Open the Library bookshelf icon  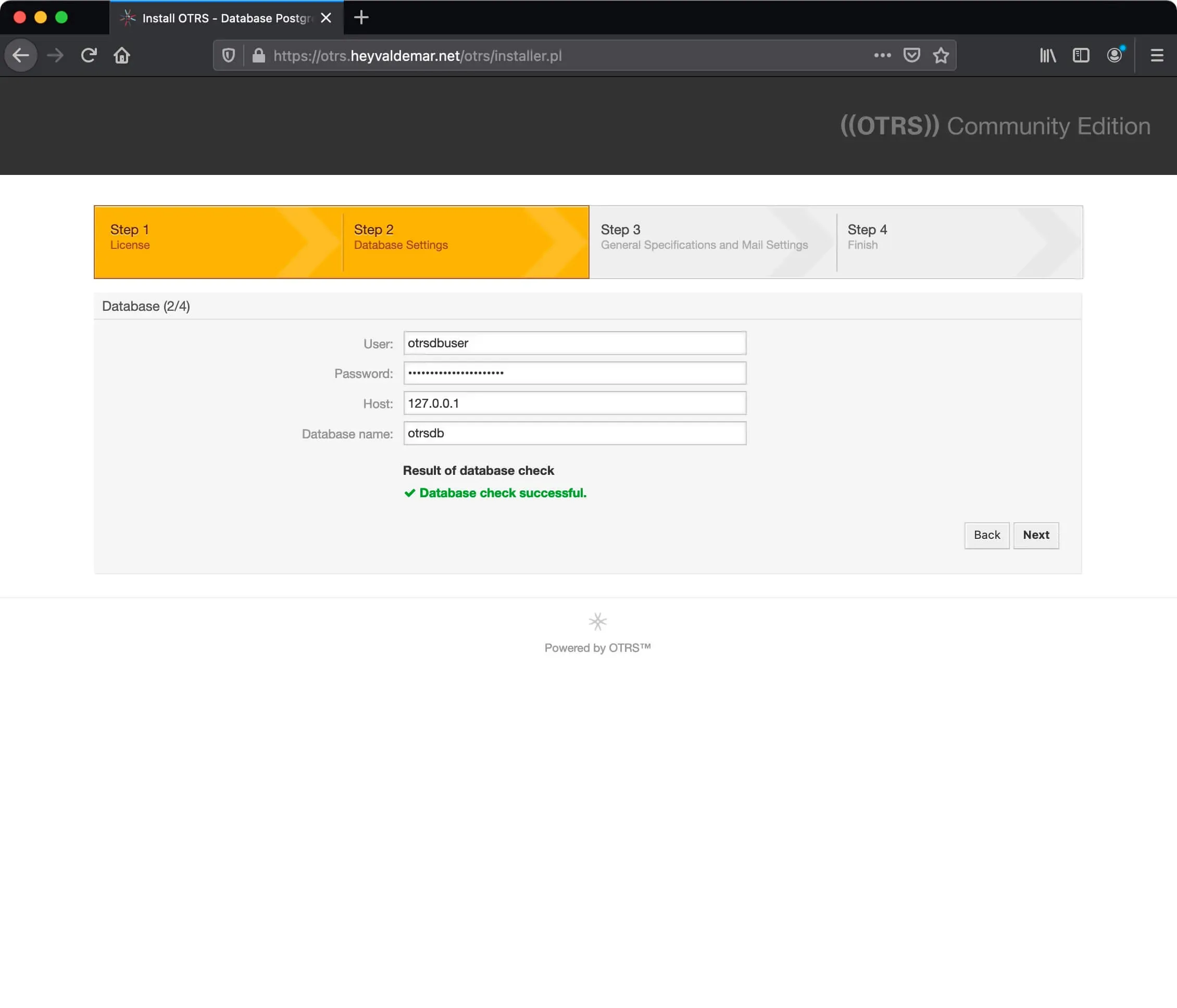(1047, 55)
